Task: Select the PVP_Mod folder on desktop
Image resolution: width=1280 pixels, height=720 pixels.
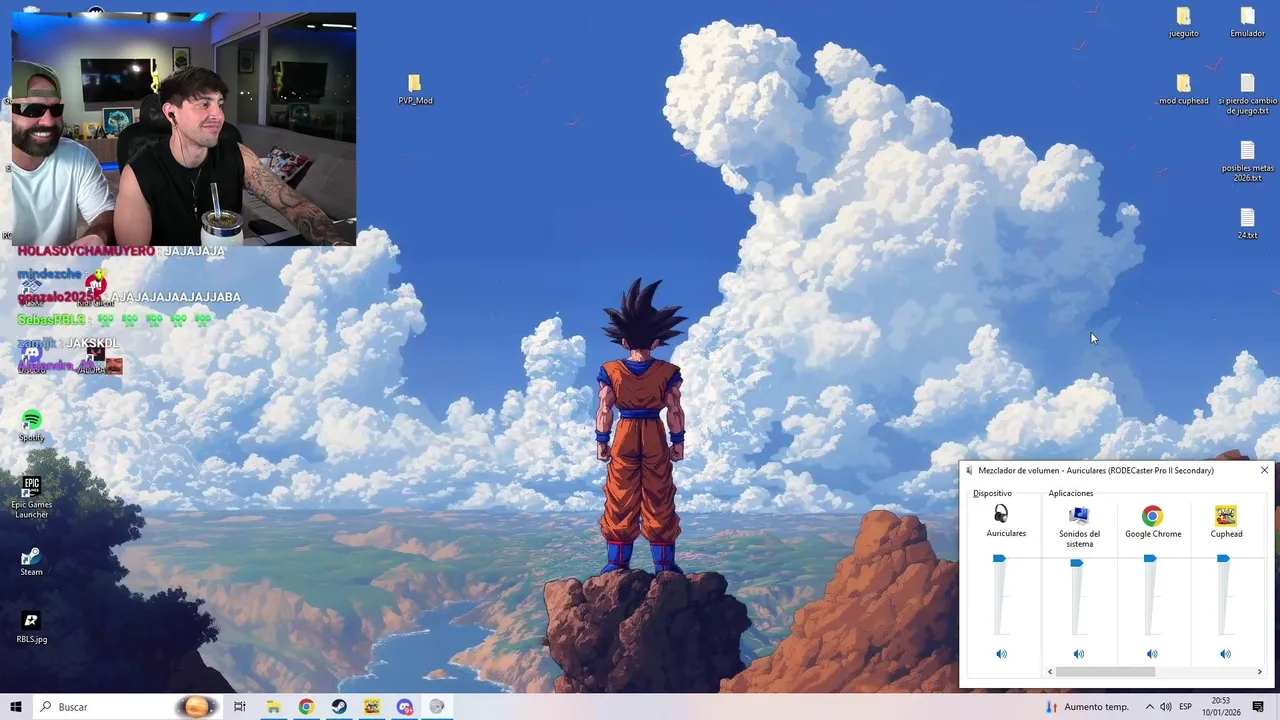Action: (x=415, y=89)
